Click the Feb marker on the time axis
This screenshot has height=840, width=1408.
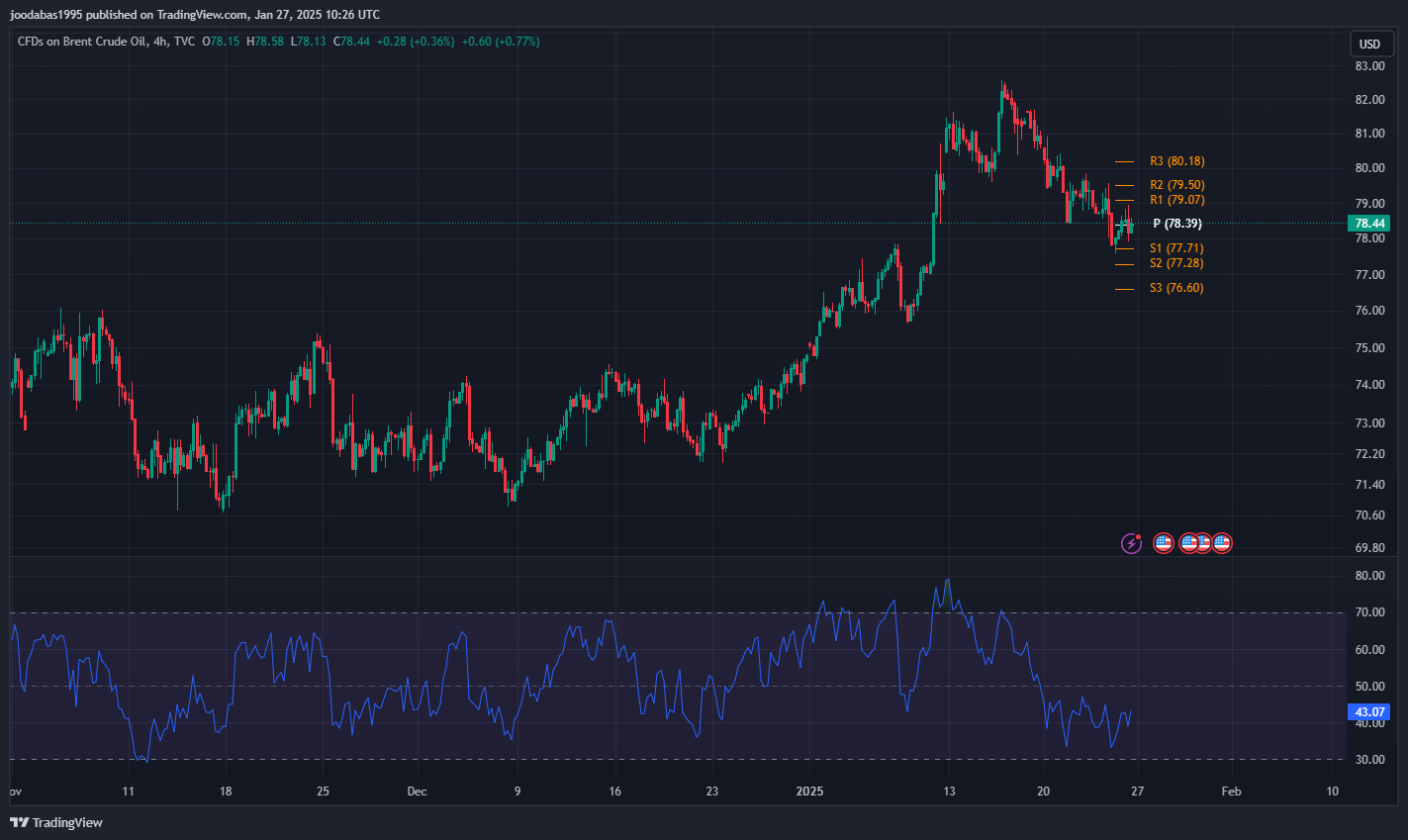(1231, 792)
